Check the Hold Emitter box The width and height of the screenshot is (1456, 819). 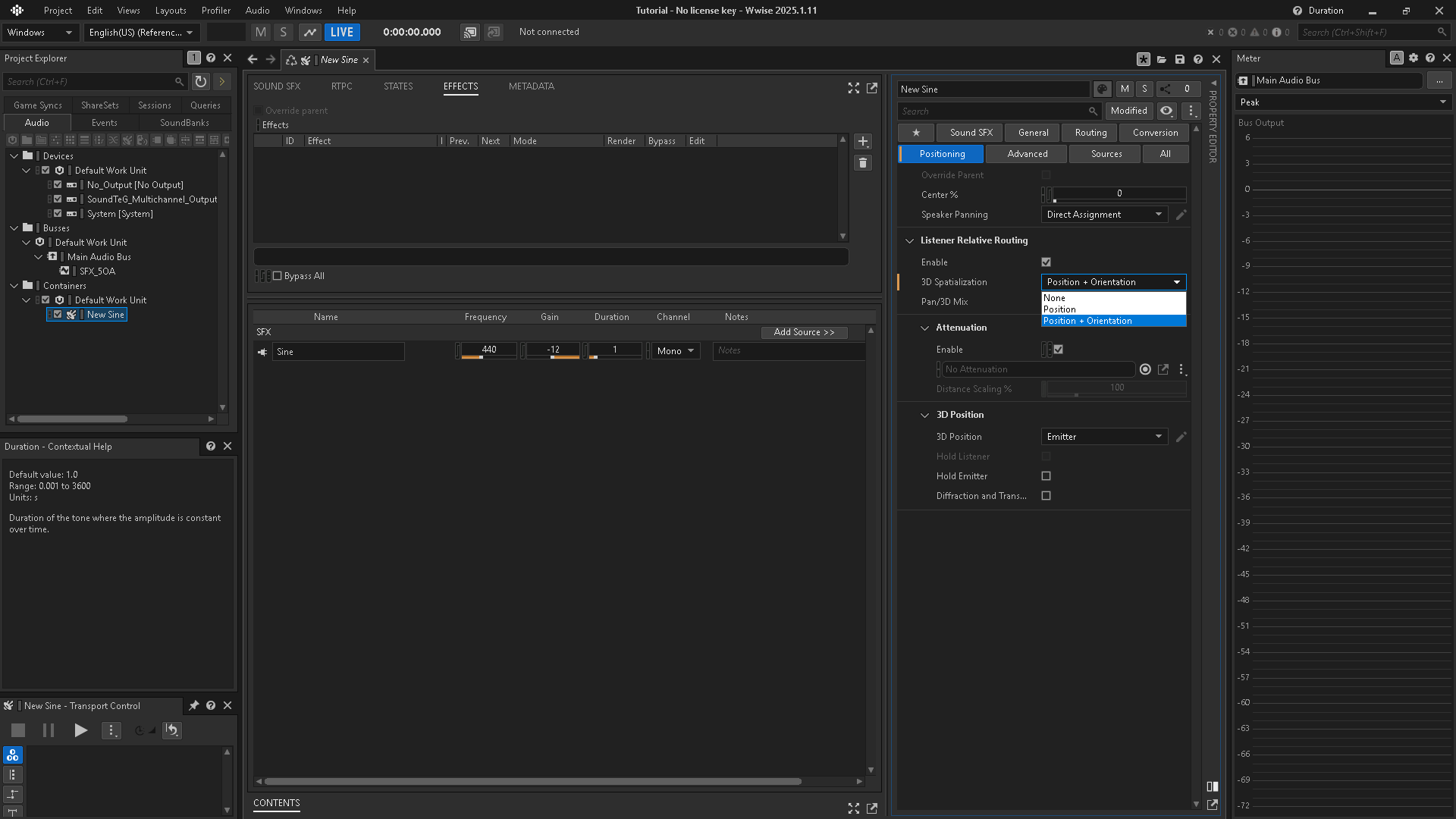1046,476
